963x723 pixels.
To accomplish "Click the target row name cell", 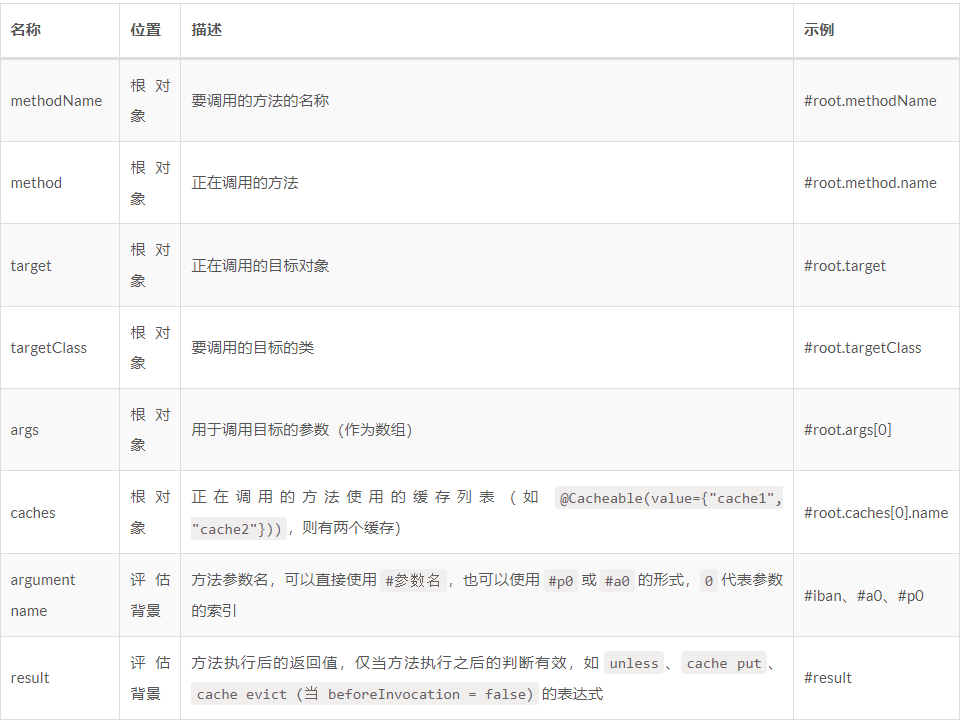I will pos(30,265).
